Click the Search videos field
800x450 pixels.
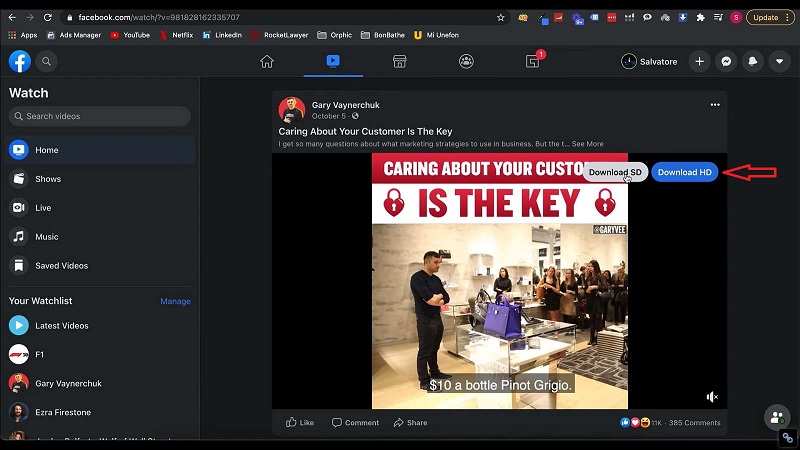pyautogui.click(x=99, y=116)
